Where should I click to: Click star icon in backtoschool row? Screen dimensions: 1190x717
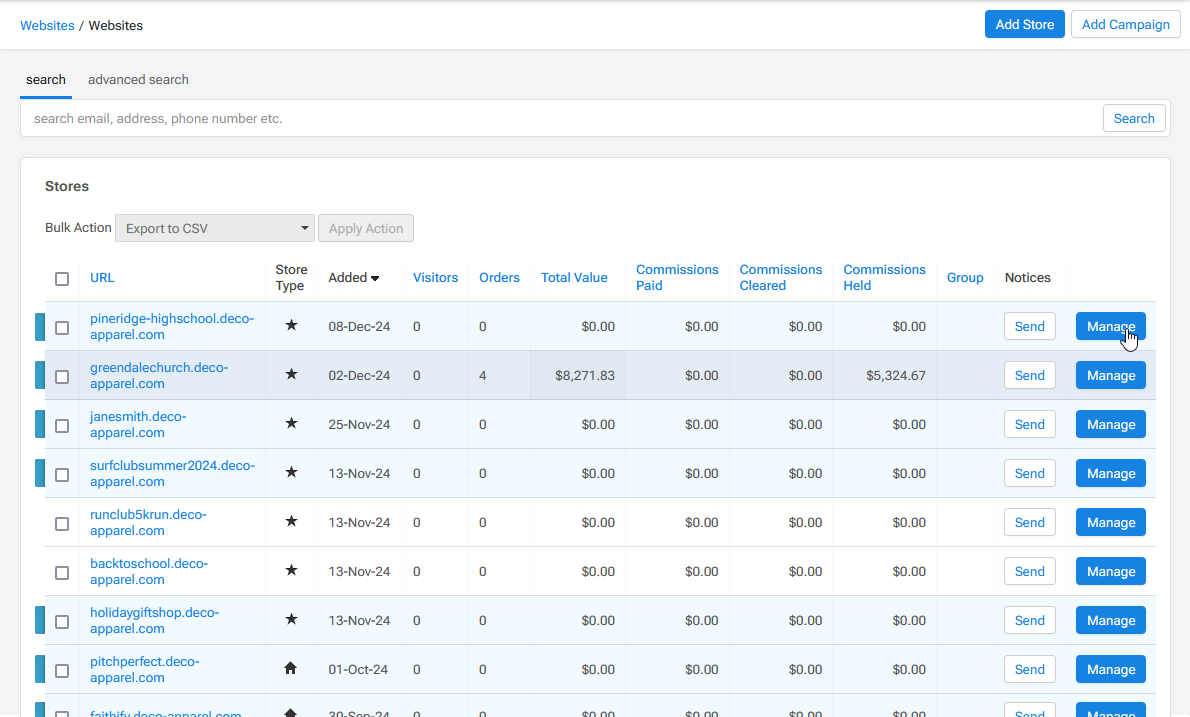point(291,570)
